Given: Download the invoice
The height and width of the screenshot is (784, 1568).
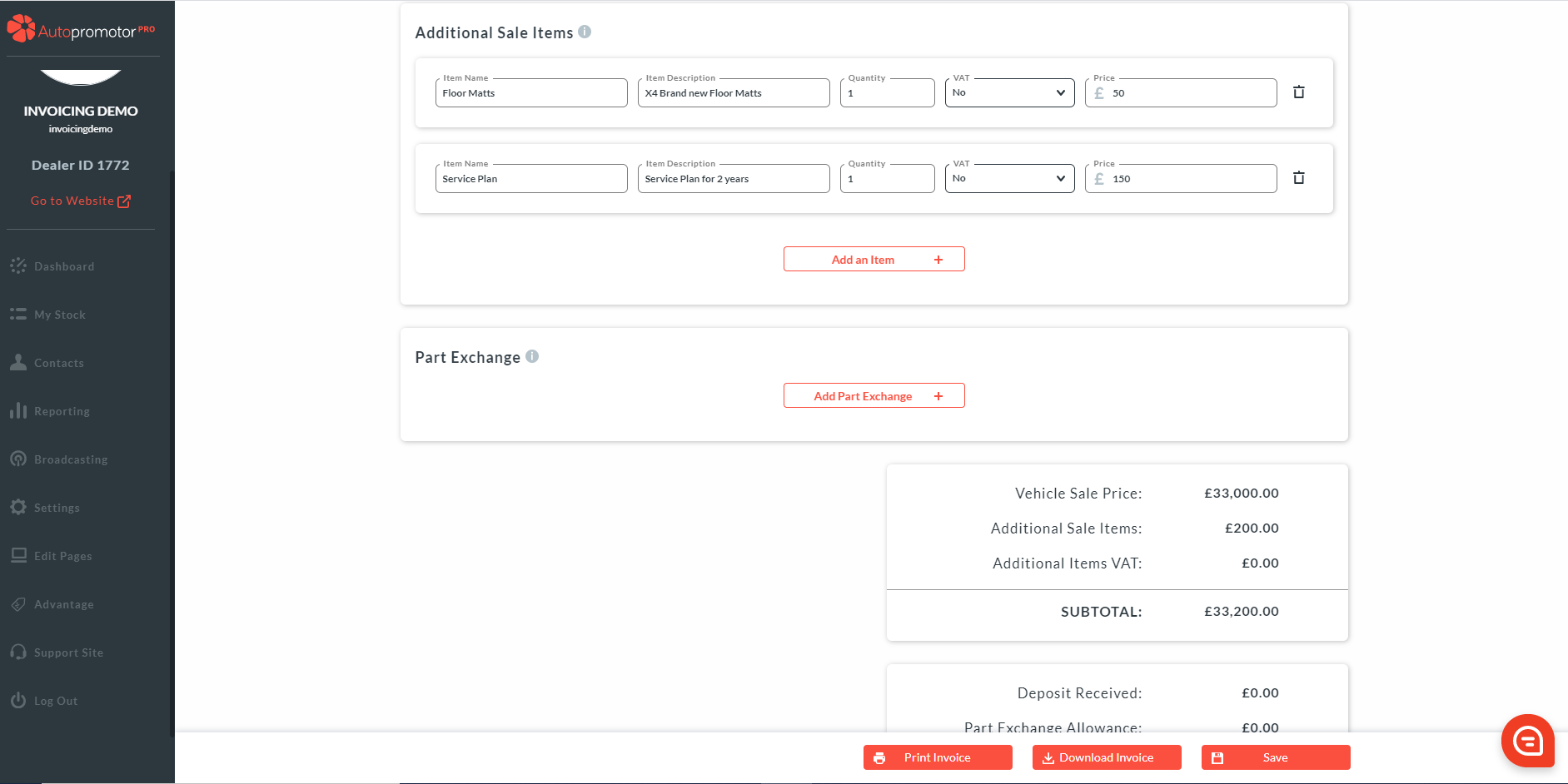Looking at the screenshot, I should click(1106, 757).
